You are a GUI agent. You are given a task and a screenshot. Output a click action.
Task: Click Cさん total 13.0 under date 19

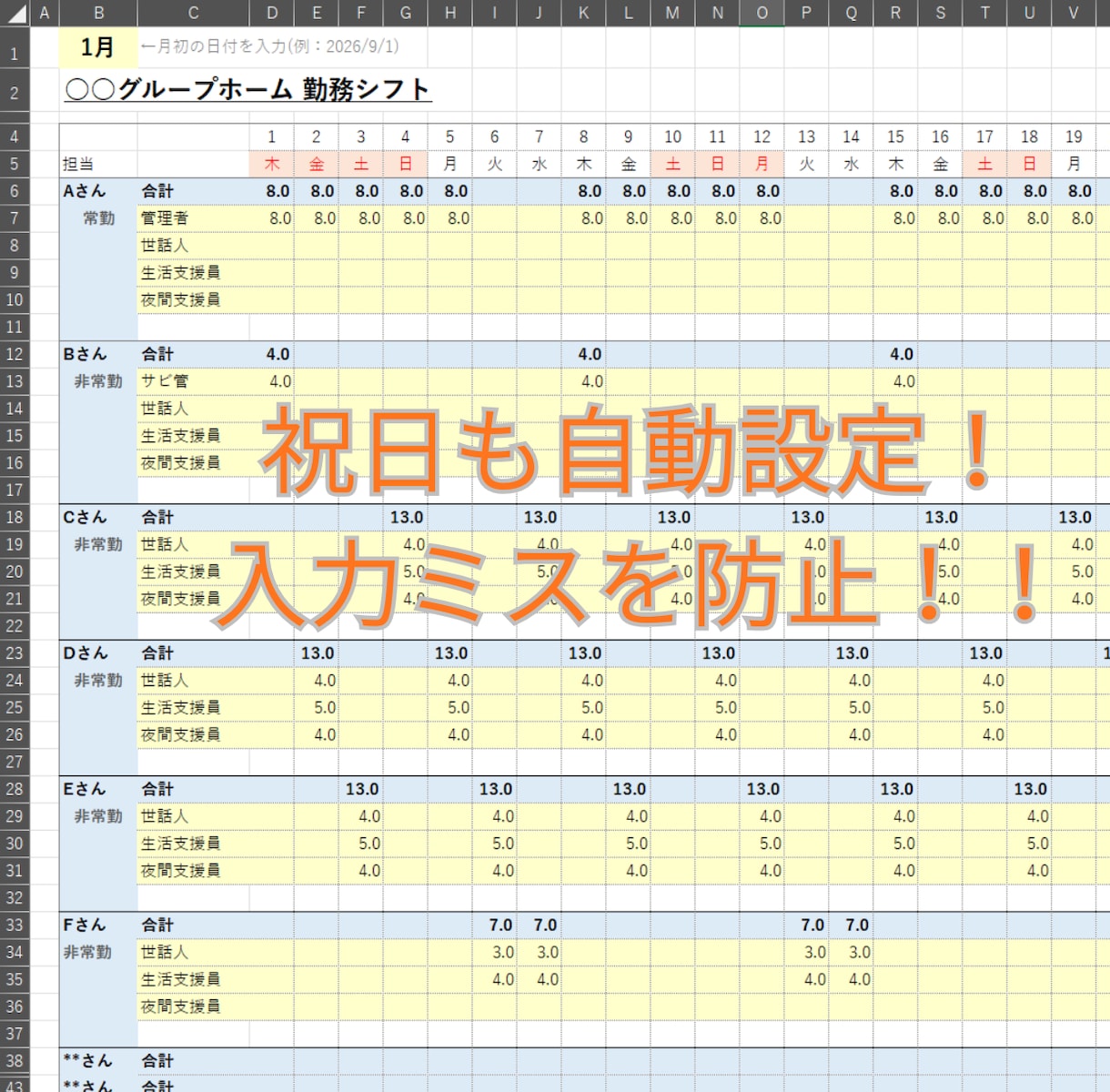pyautogui.click(x=1075, y=517)
